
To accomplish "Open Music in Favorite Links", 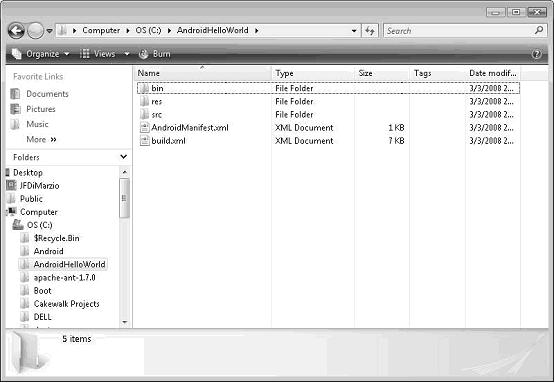I will click(37, 124).
